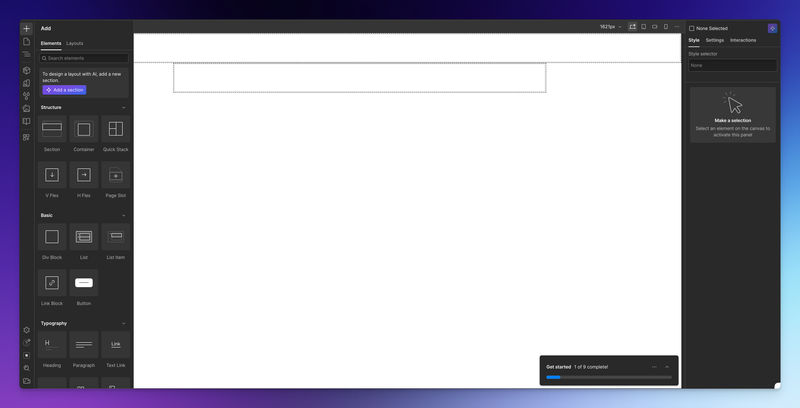The width and height of the screenshot is (800, 408).
Task: Click the video help icon in sidebar
Action: point(27,381)
